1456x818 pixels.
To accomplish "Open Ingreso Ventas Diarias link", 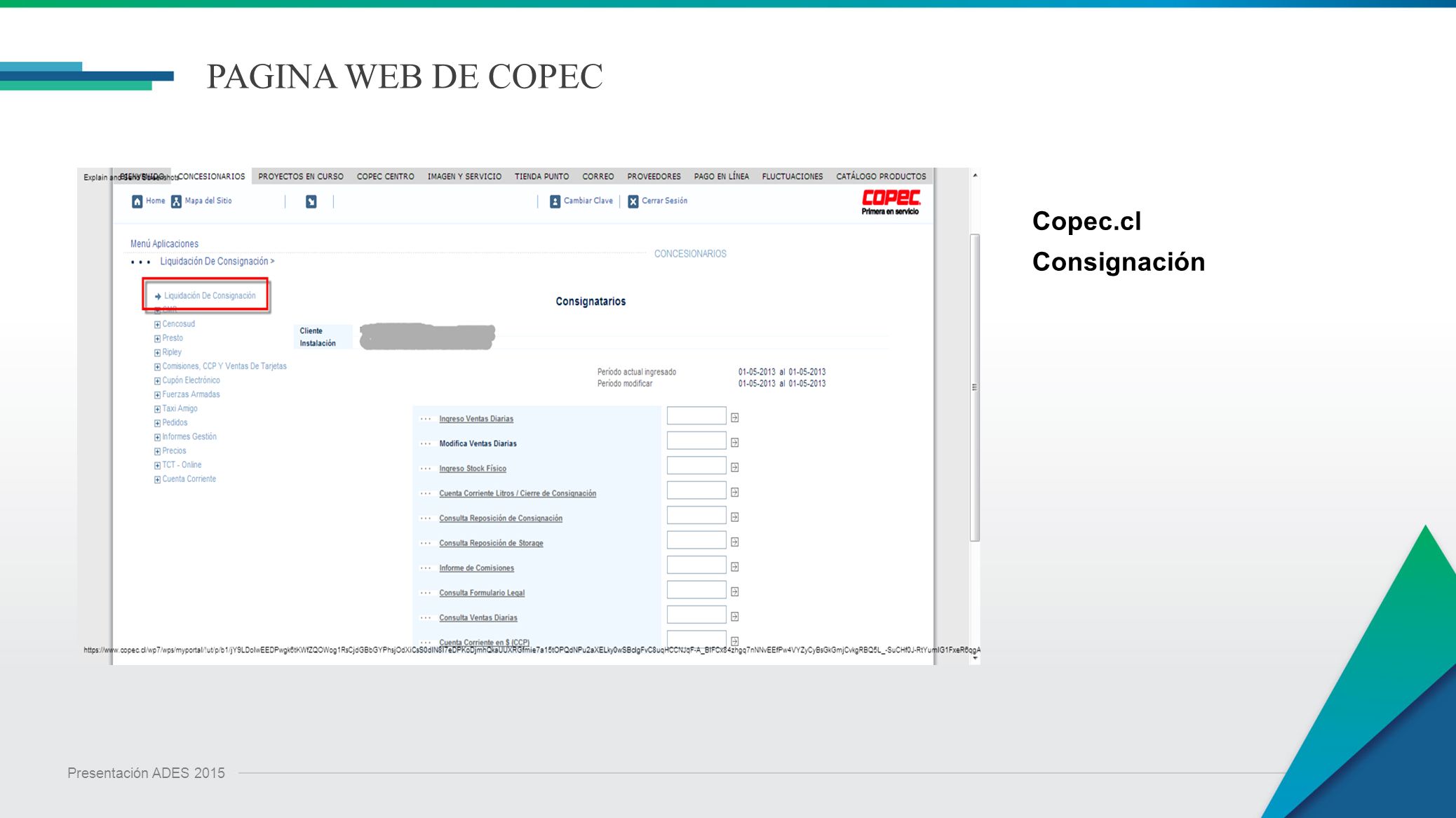I will click(476, 419).
